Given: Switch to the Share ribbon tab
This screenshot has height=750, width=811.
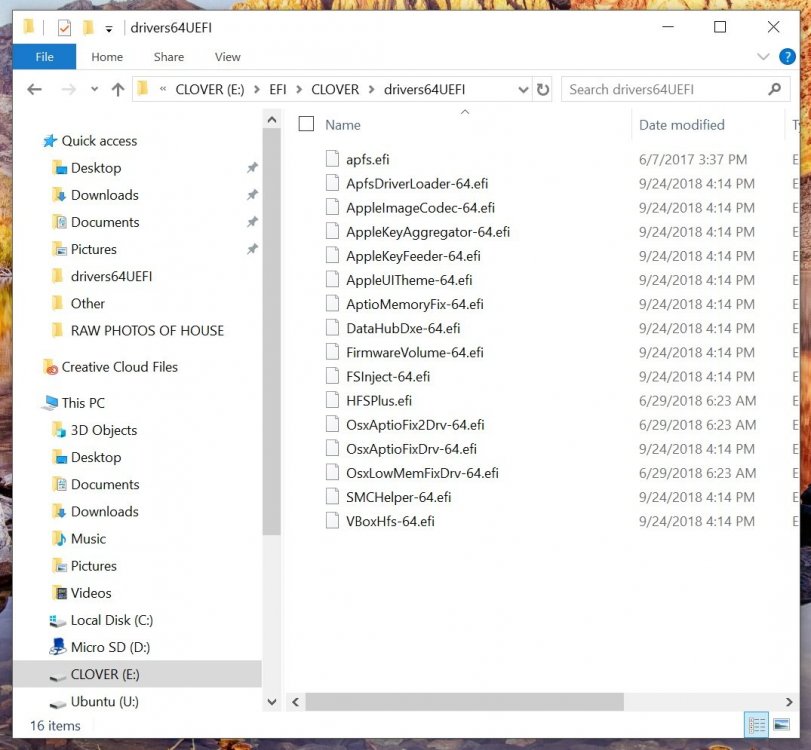Looking at the screenshot, I should pos(169,57).
